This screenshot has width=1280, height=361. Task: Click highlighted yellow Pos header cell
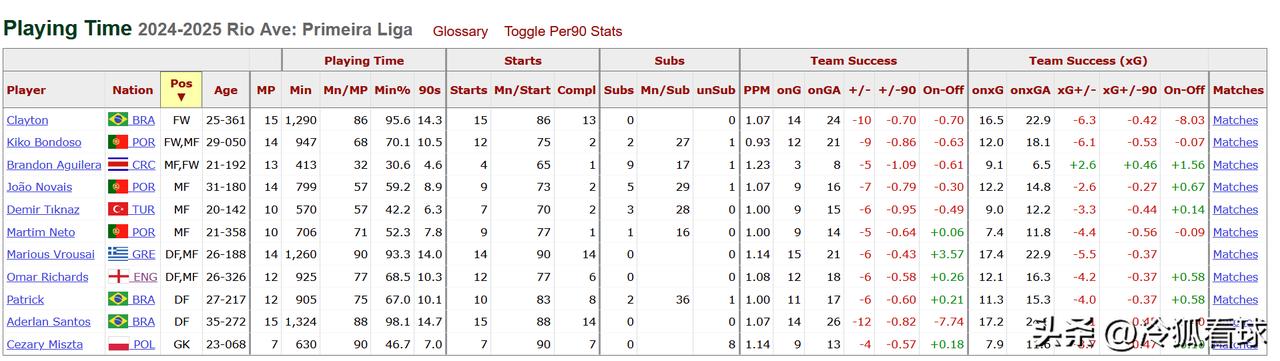click(x=181, y=90)
